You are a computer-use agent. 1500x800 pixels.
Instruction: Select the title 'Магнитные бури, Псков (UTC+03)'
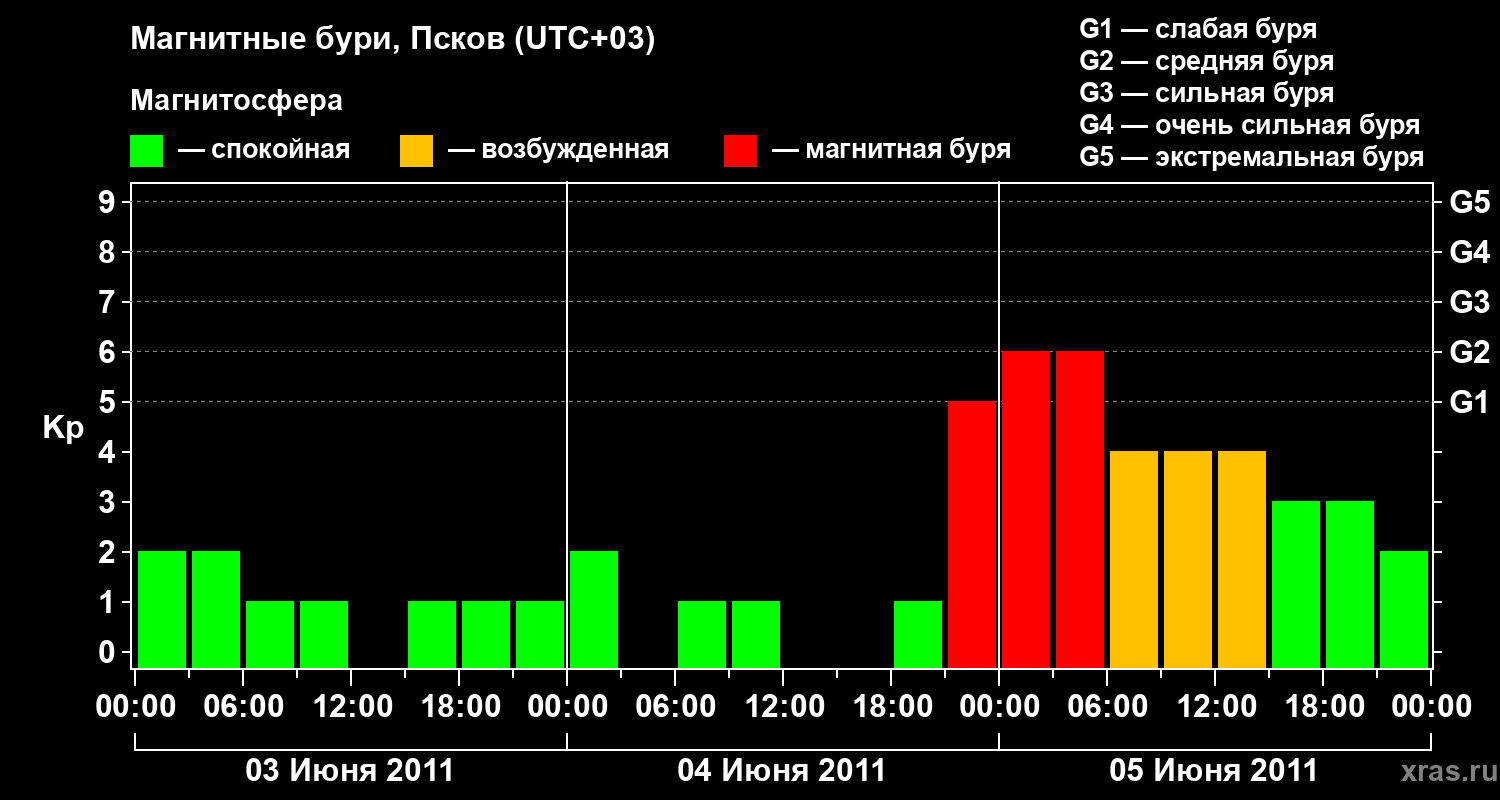[393, 40]
